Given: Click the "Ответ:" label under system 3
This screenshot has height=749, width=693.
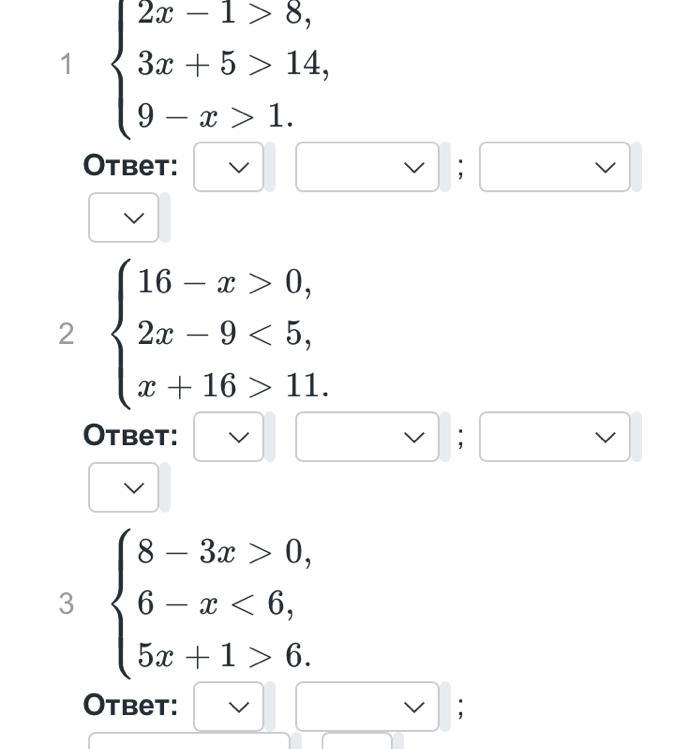Looking at the screenshot, I should (130, 706).
